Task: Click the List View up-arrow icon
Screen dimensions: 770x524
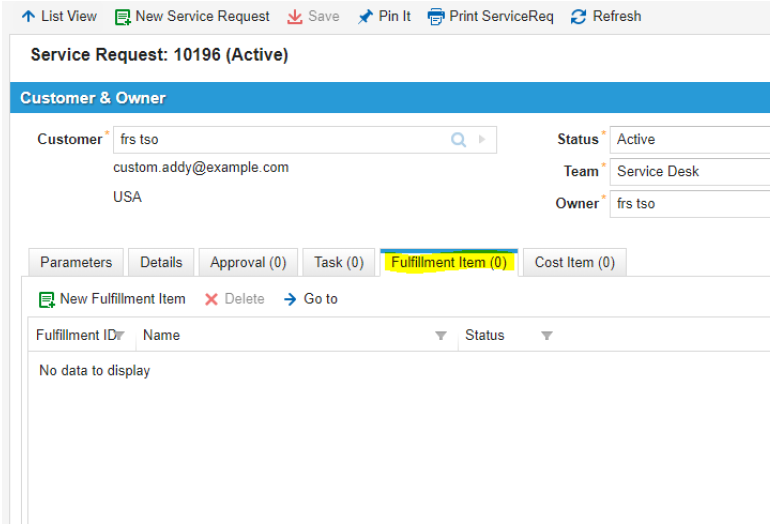Action: coord(28,16)
